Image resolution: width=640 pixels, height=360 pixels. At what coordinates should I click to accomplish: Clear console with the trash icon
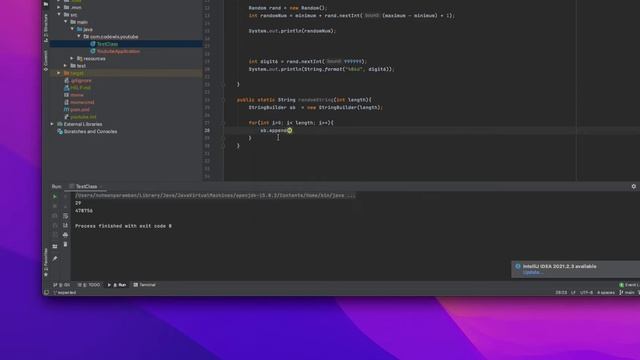[65, 244]
